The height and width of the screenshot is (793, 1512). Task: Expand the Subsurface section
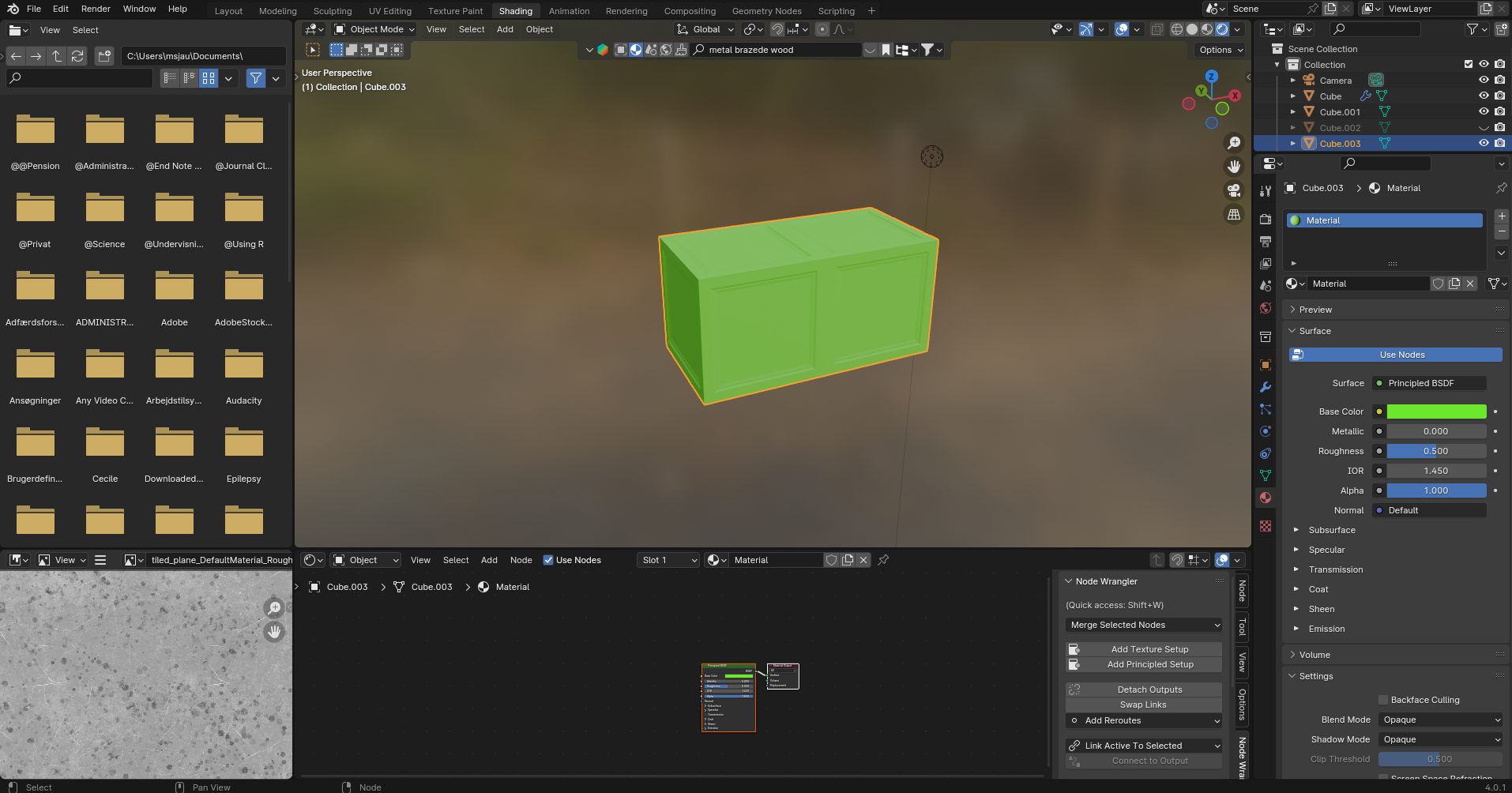point(1332,530)
